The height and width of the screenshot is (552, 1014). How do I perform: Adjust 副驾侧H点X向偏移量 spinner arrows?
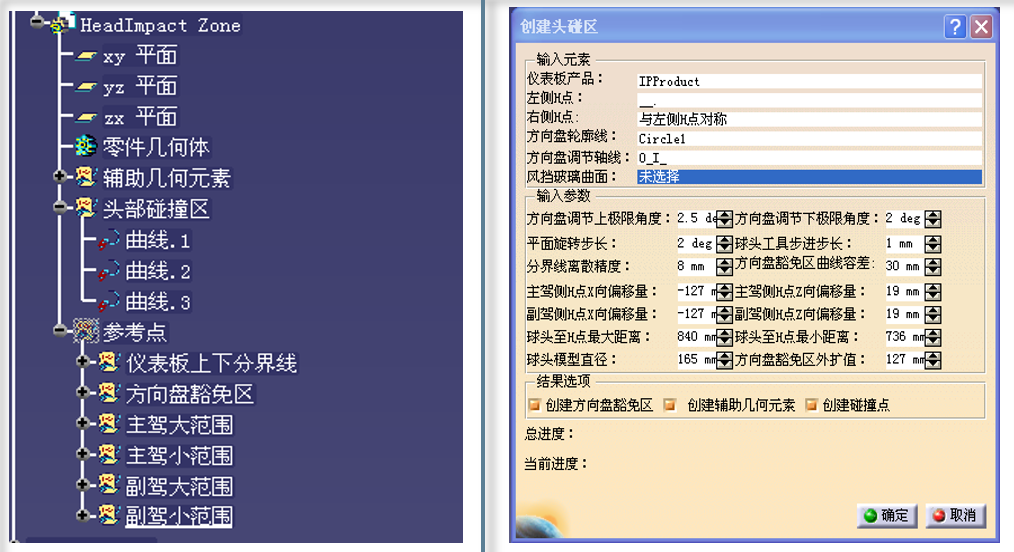(724, 314)
